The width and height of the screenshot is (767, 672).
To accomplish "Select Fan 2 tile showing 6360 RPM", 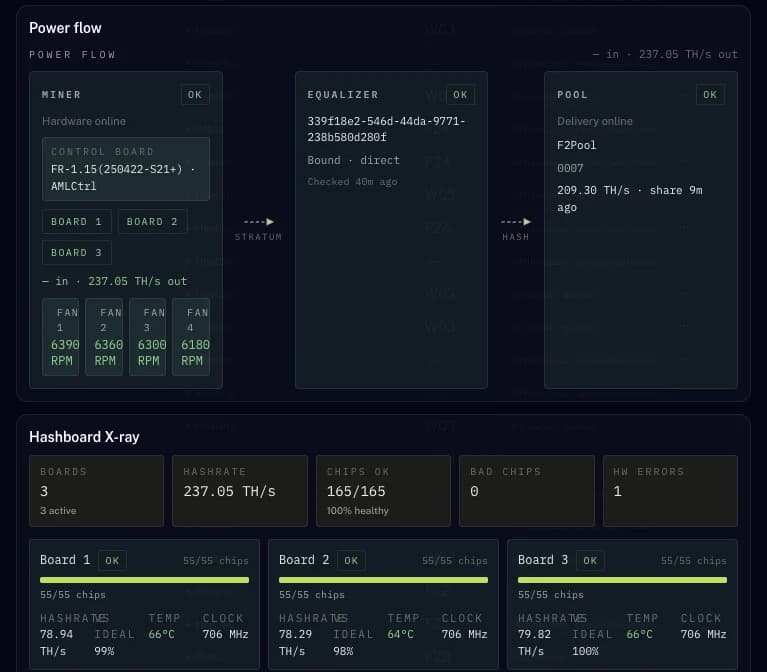I will (104, 336).
